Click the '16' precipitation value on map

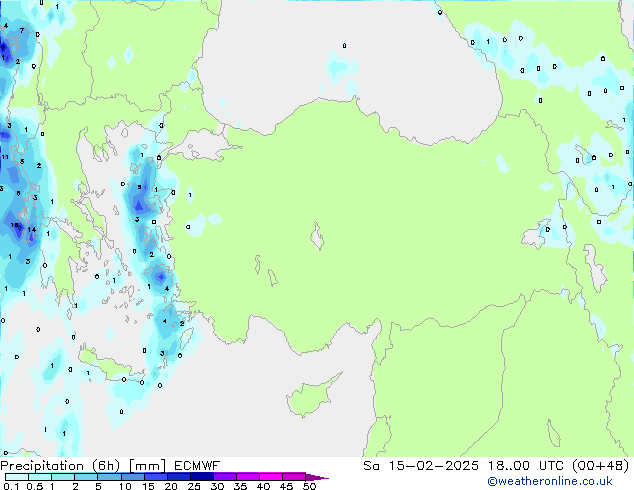tap(15, 225)
